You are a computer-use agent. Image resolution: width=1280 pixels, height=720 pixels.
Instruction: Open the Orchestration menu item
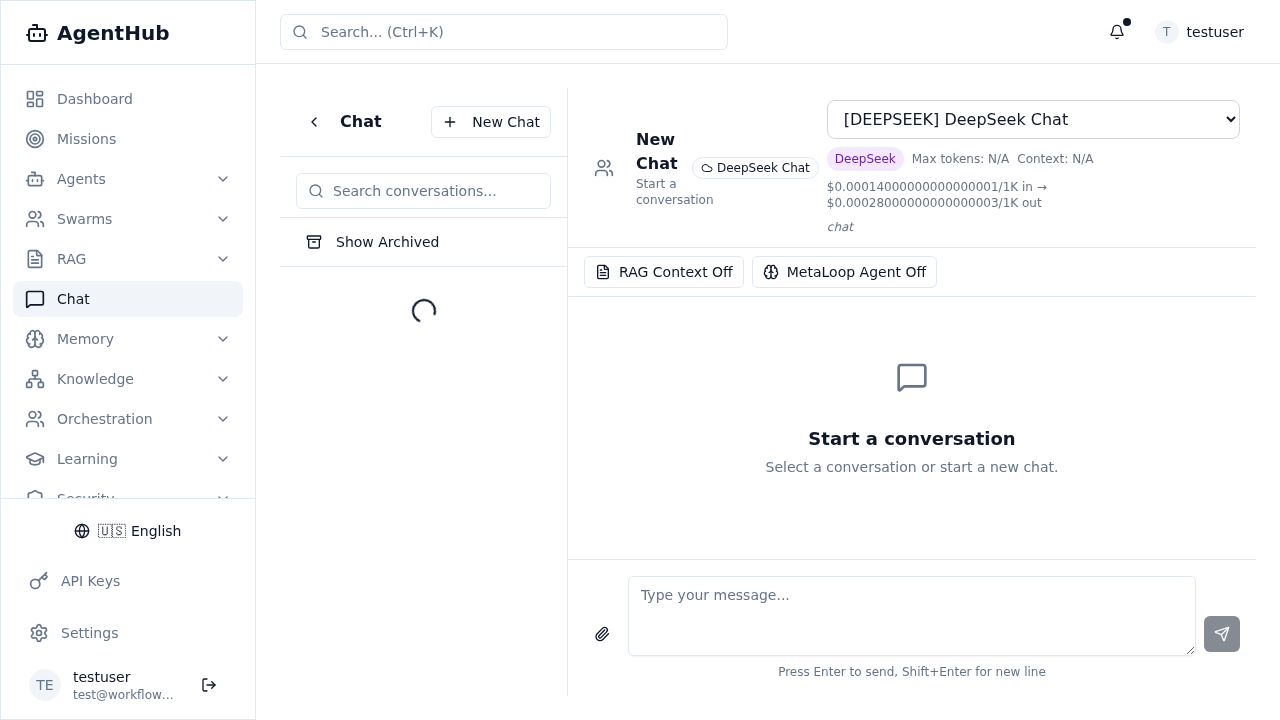click(x=104, y=419)
